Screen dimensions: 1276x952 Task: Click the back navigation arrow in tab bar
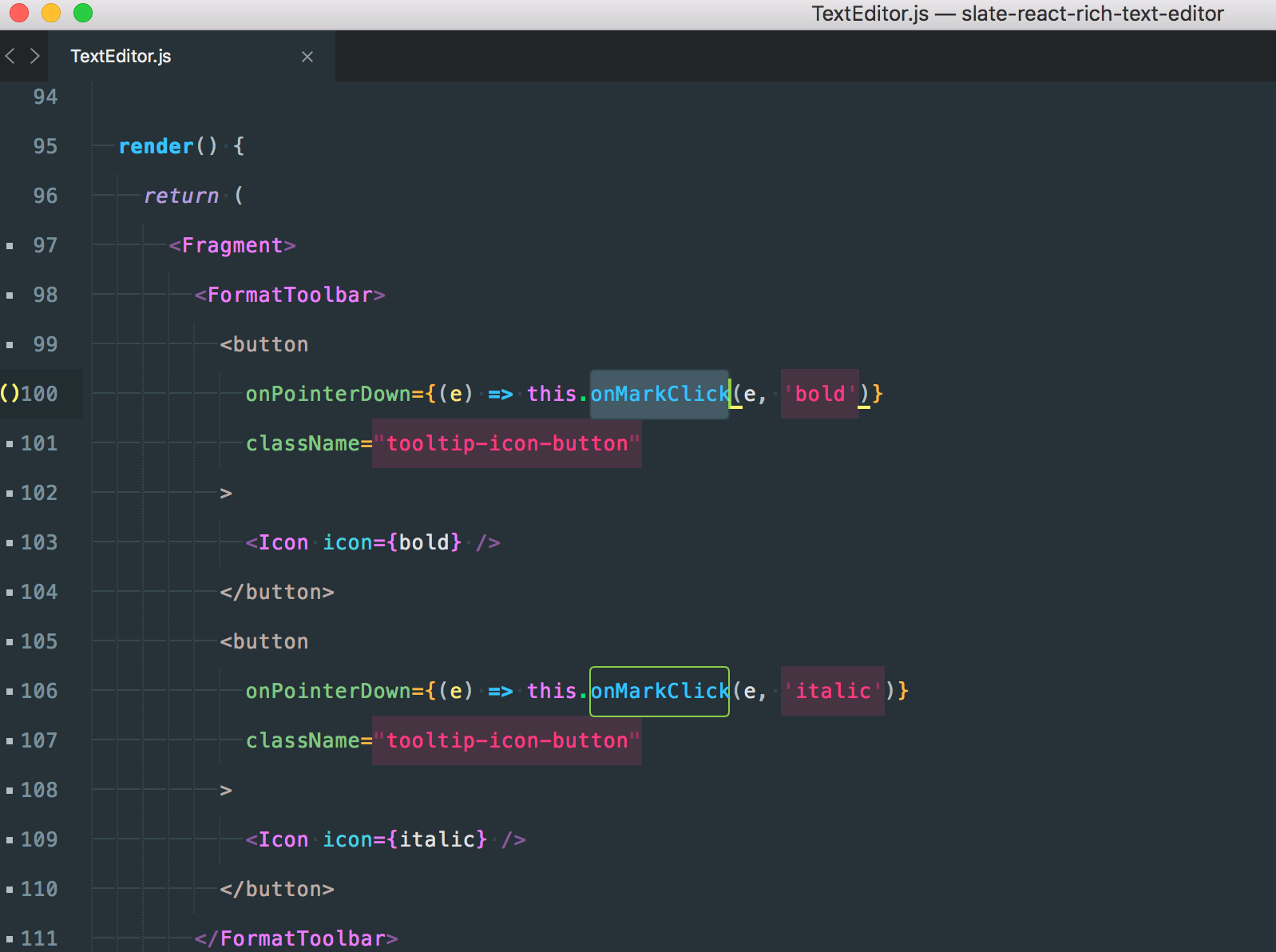click(10, 56)
